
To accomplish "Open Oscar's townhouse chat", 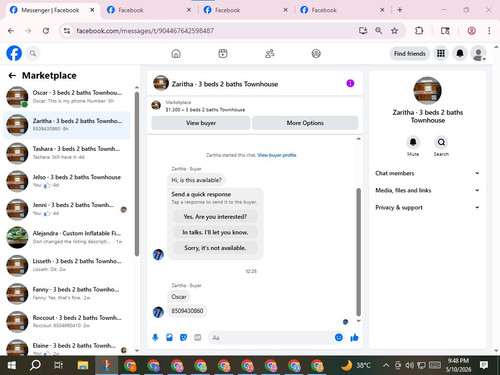I will click(67, 97).
